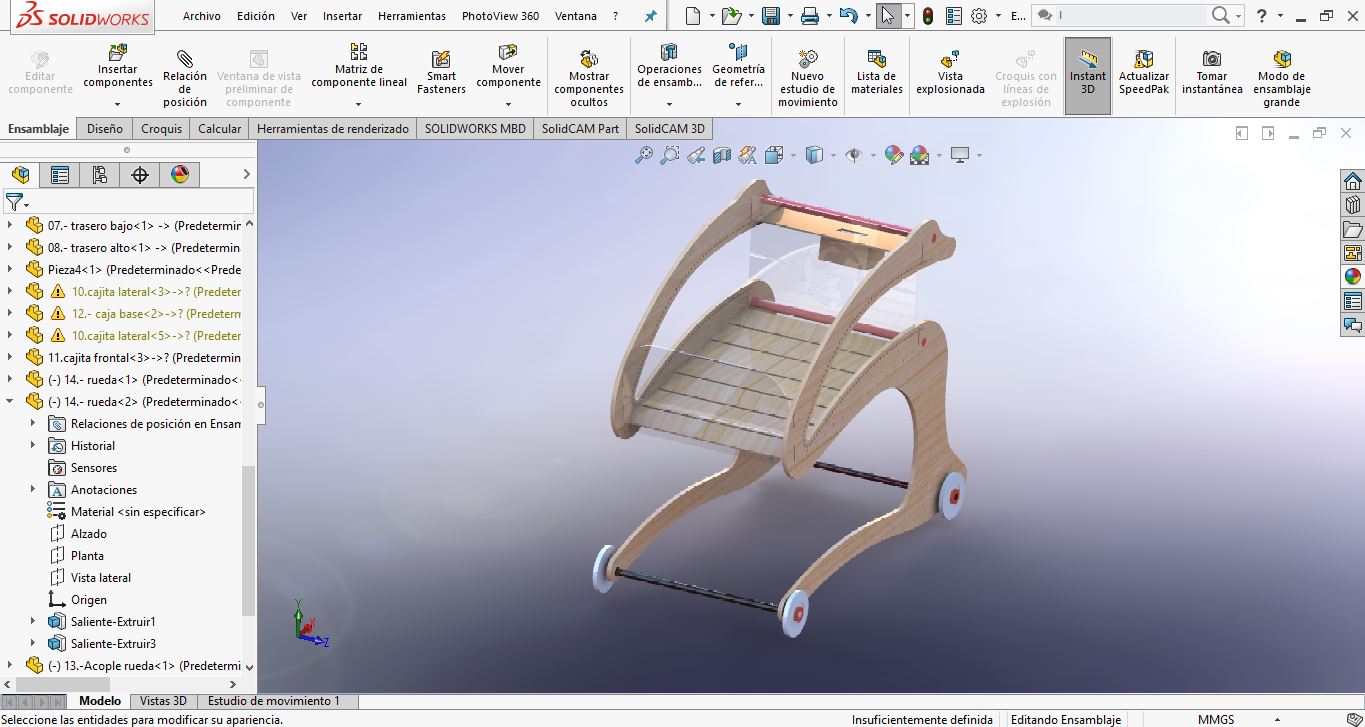Image resolution: width=1365 pixels, height=727 pixels.
Task: Click the help question mark button
Action: 1263,16
